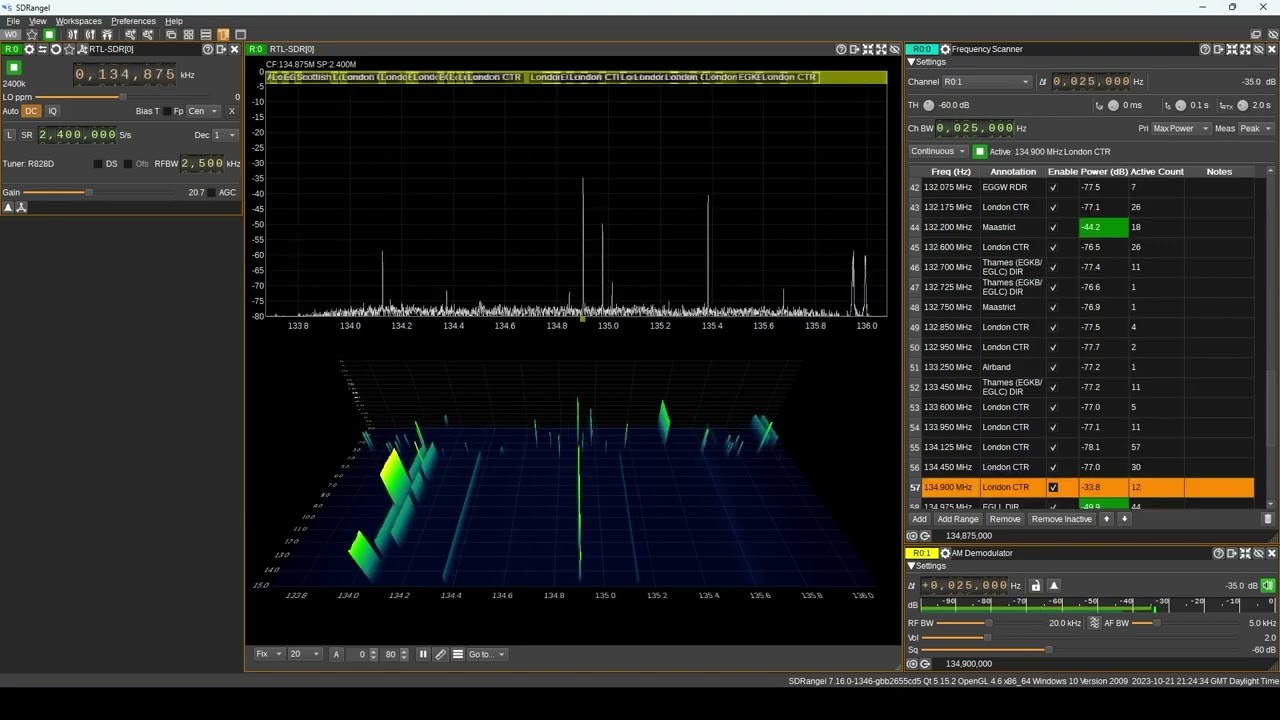Screen dimensions: 1280x720
Task: Open the RTL-SDR device settings gear icon
Action: pos(29,49)
